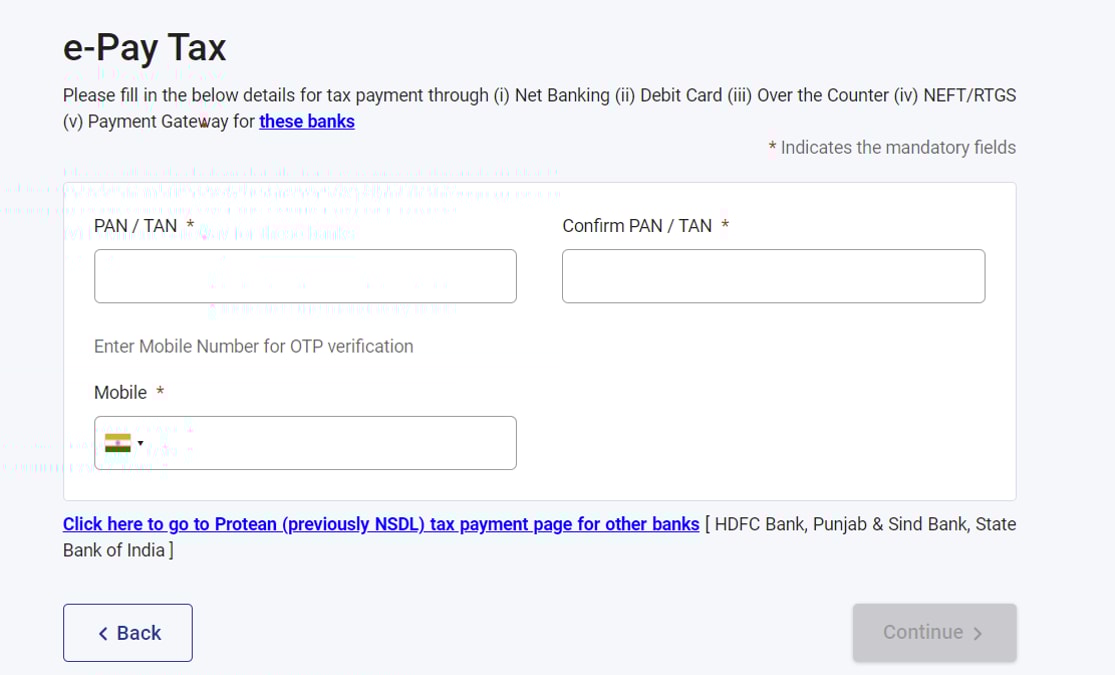Select the PAN / TAN input field
This screenshot has width=1115, height=675.
click(x=305, y=275)
